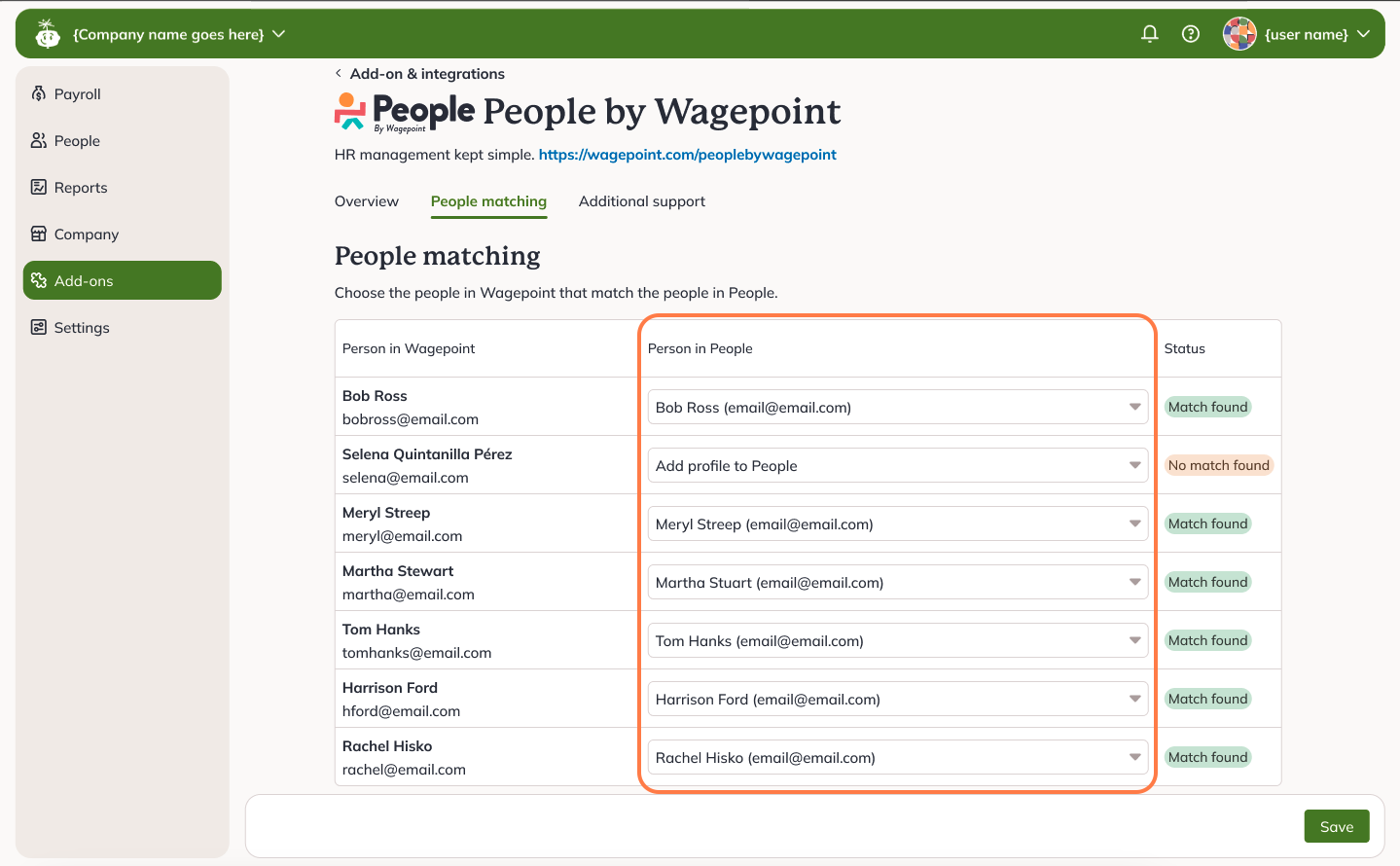Click the Reports sidebar icon

39,187
